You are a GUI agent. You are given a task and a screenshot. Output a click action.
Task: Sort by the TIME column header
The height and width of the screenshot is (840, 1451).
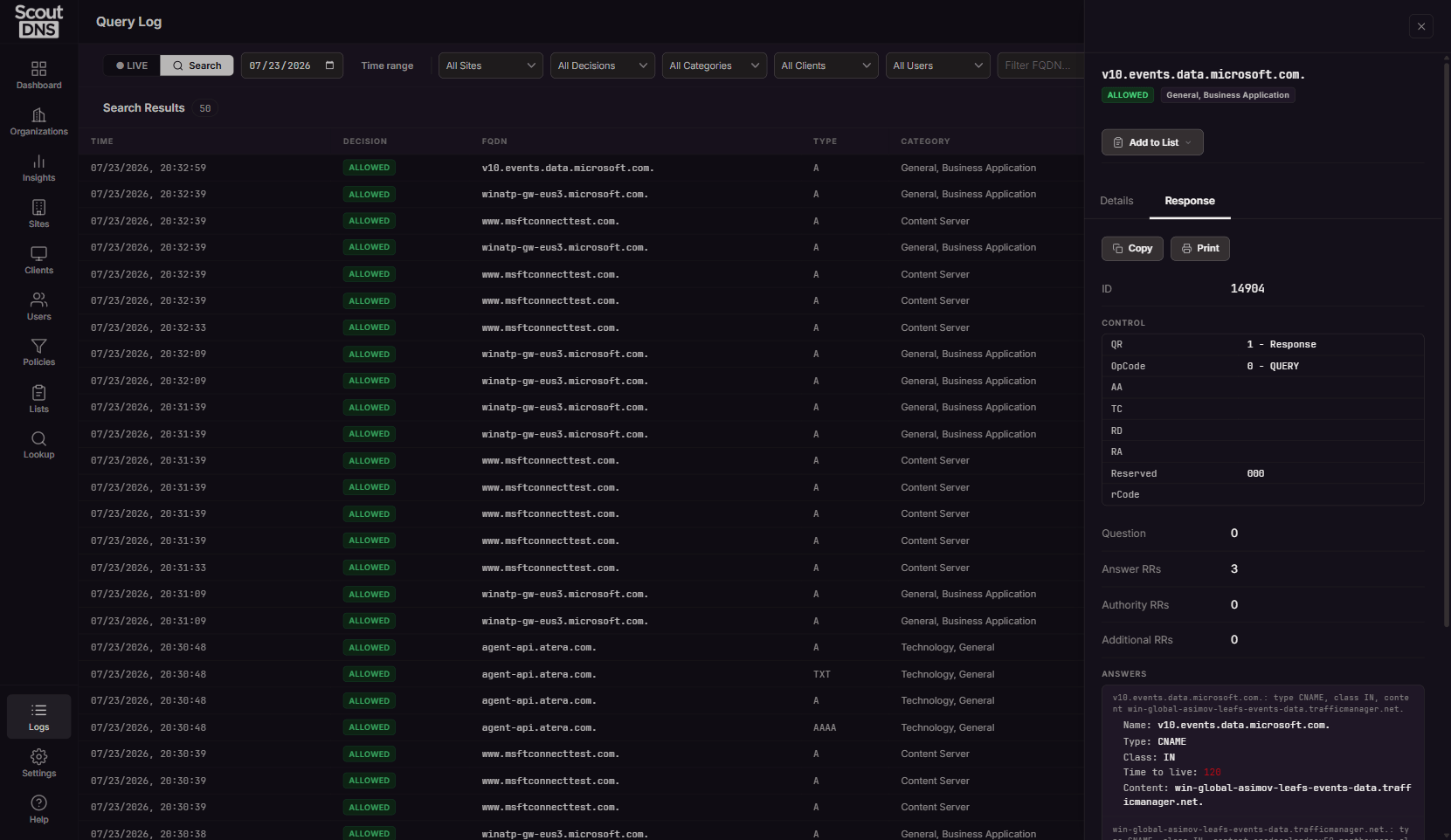tap(102, 141)
